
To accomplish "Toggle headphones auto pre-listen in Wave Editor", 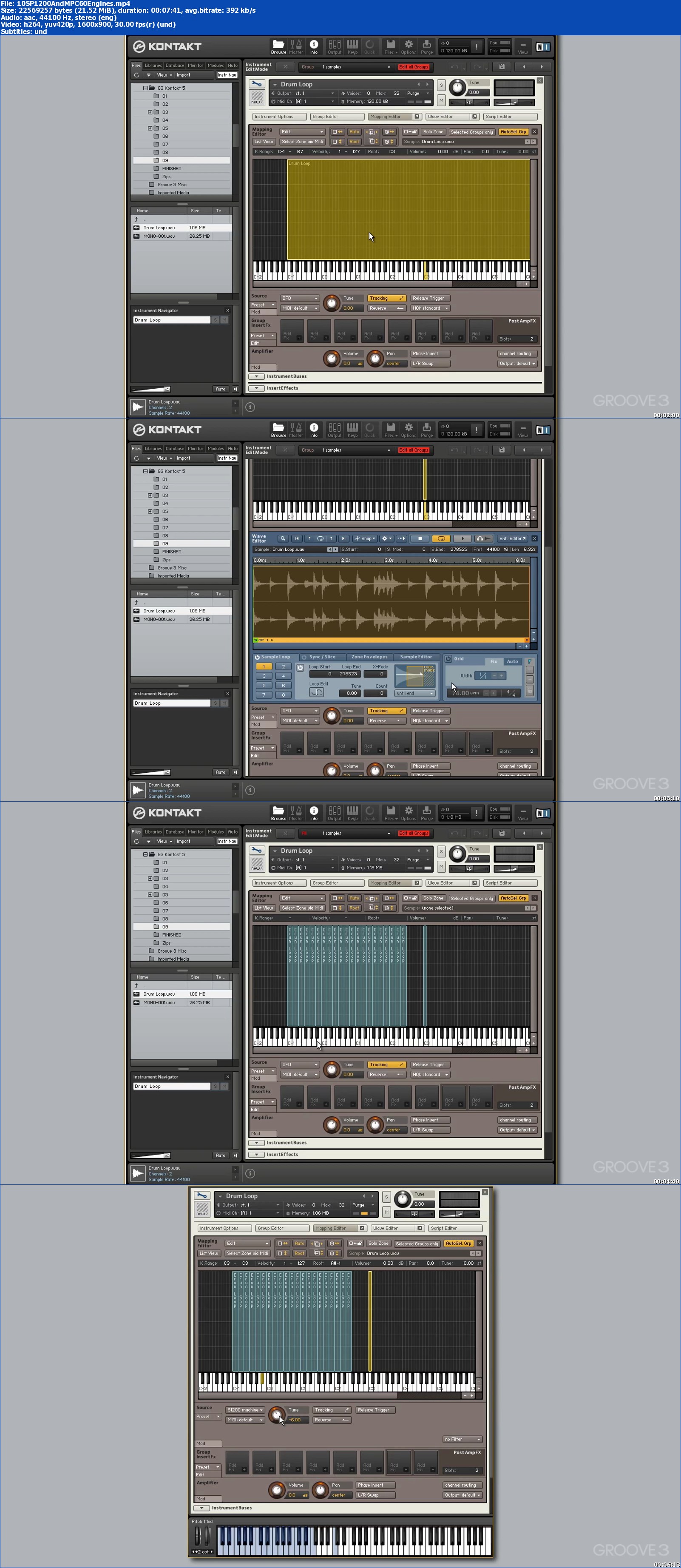I will (484, 539).
